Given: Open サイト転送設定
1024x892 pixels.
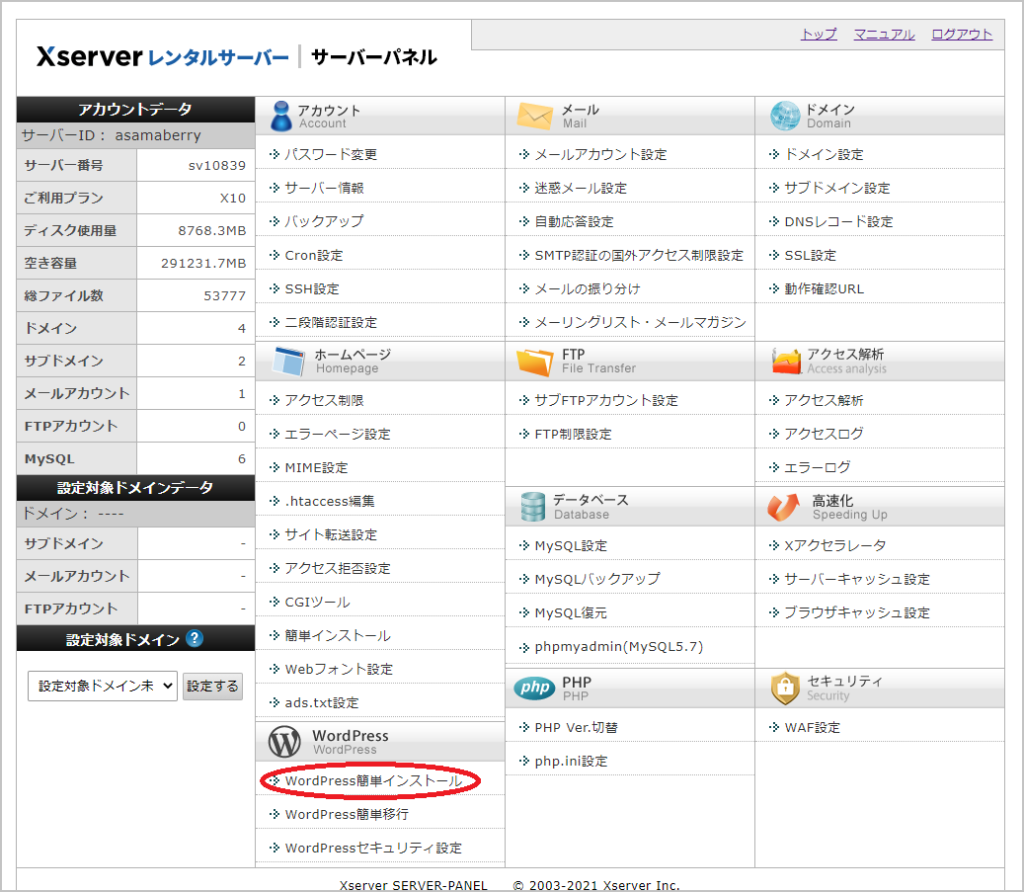Looking at the screenshot, I should (x=331, y=535).
